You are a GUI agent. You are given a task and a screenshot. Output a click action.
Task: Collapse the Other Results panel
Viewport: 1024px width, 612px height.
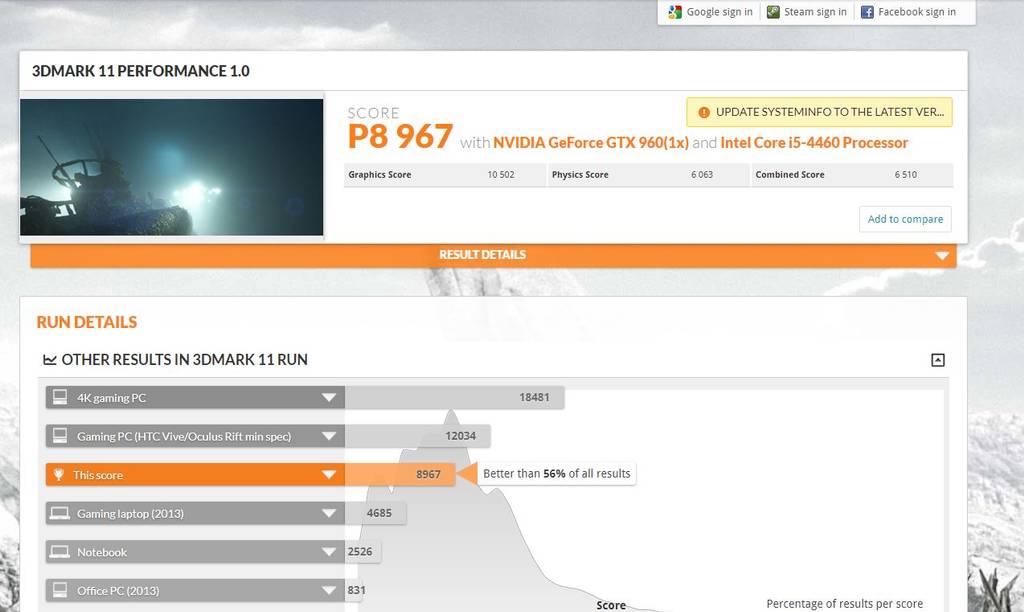tap(938, 360)
